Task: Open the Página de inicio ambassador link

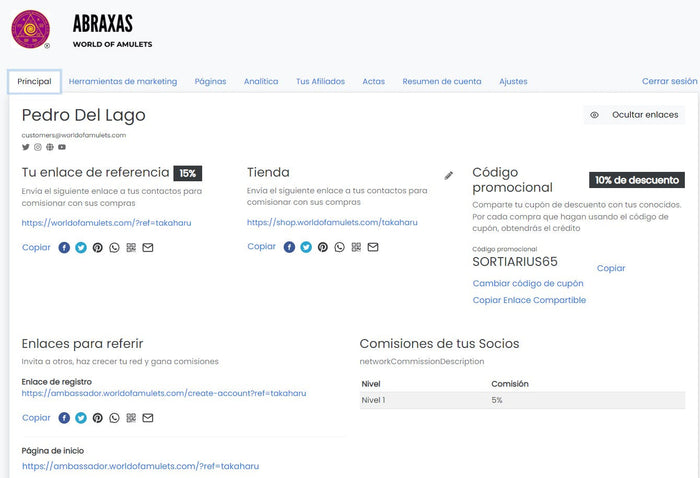Action: tap(140, 466)
